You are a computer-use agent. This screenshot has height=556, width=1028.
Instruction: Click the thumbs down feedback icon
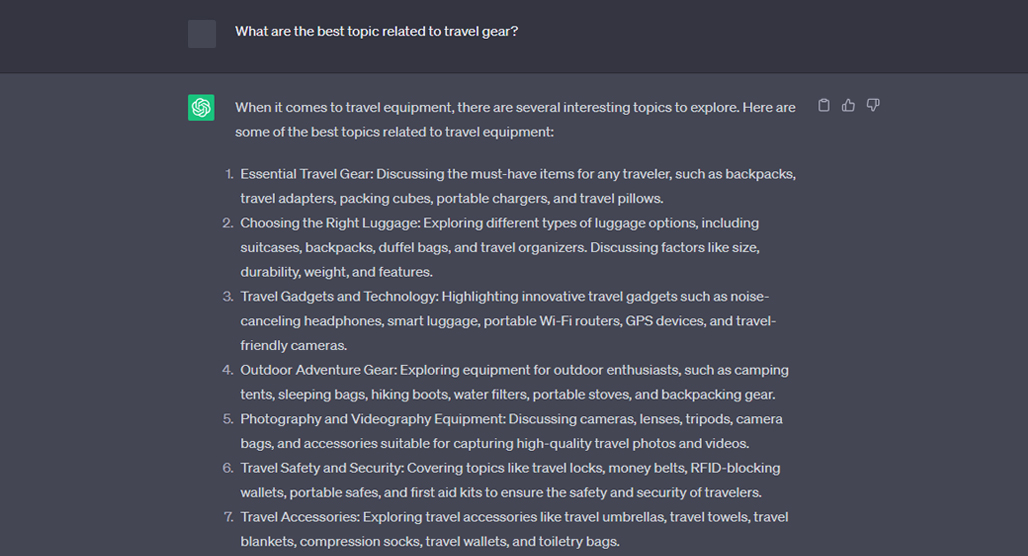pos(873,105)
